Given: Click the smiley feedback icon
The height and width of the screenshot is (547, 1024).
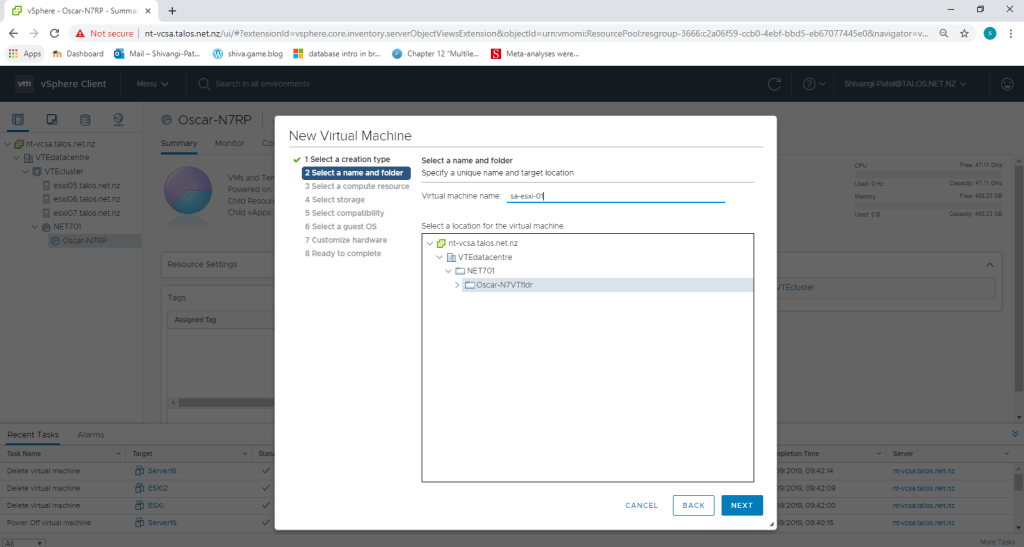Looking at the screenshot, I should 1006,84.
